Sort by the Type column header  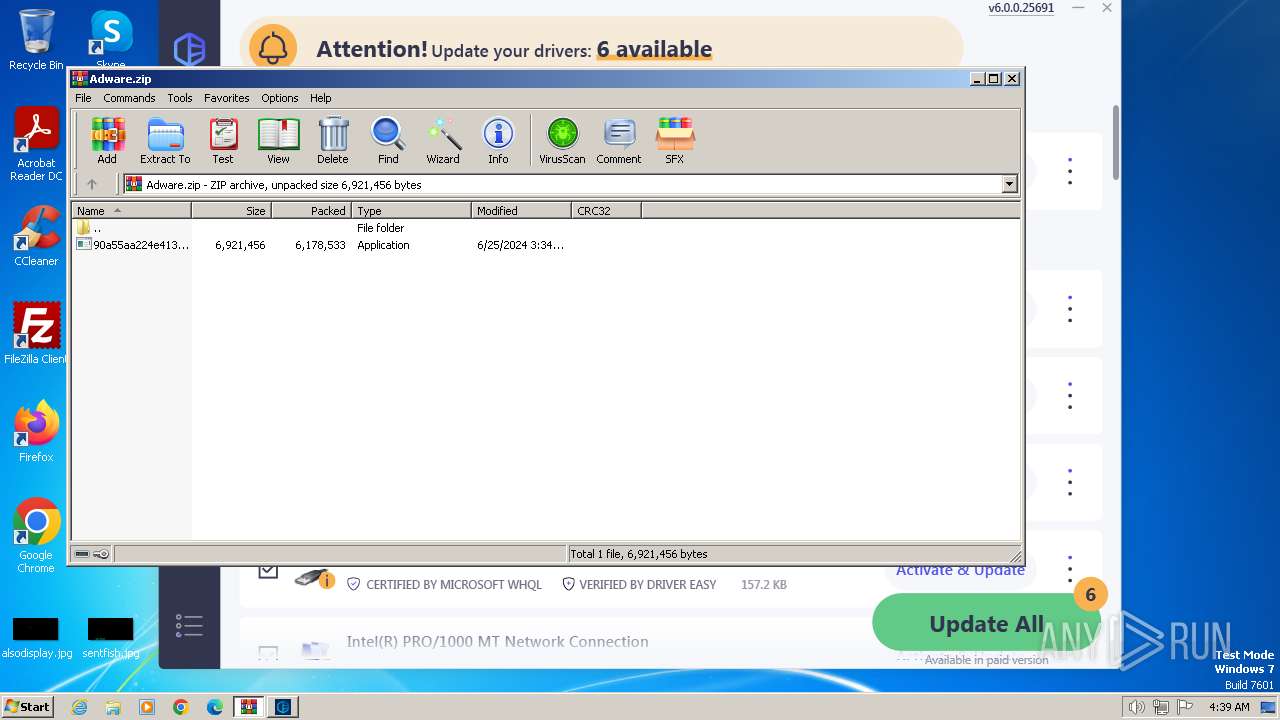click(411, 211)
